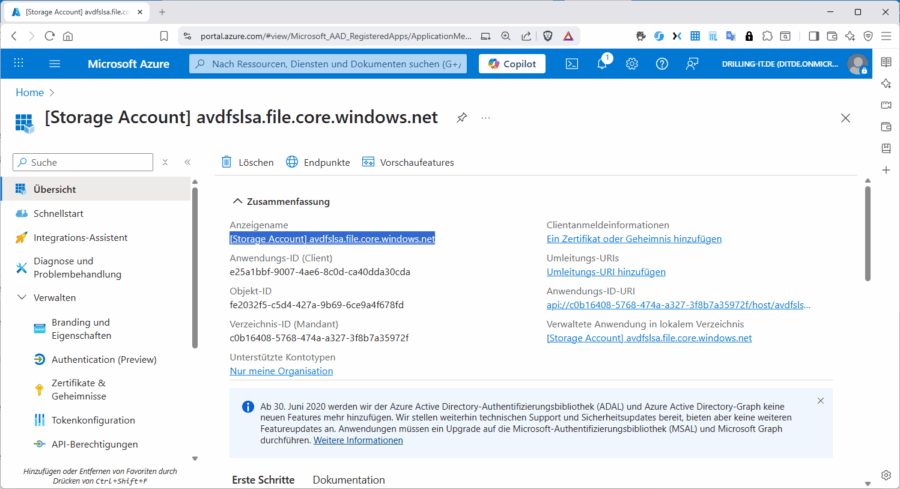Switch to the Erste Schritte tab
The image size is (900, 489).
(263, 480)
